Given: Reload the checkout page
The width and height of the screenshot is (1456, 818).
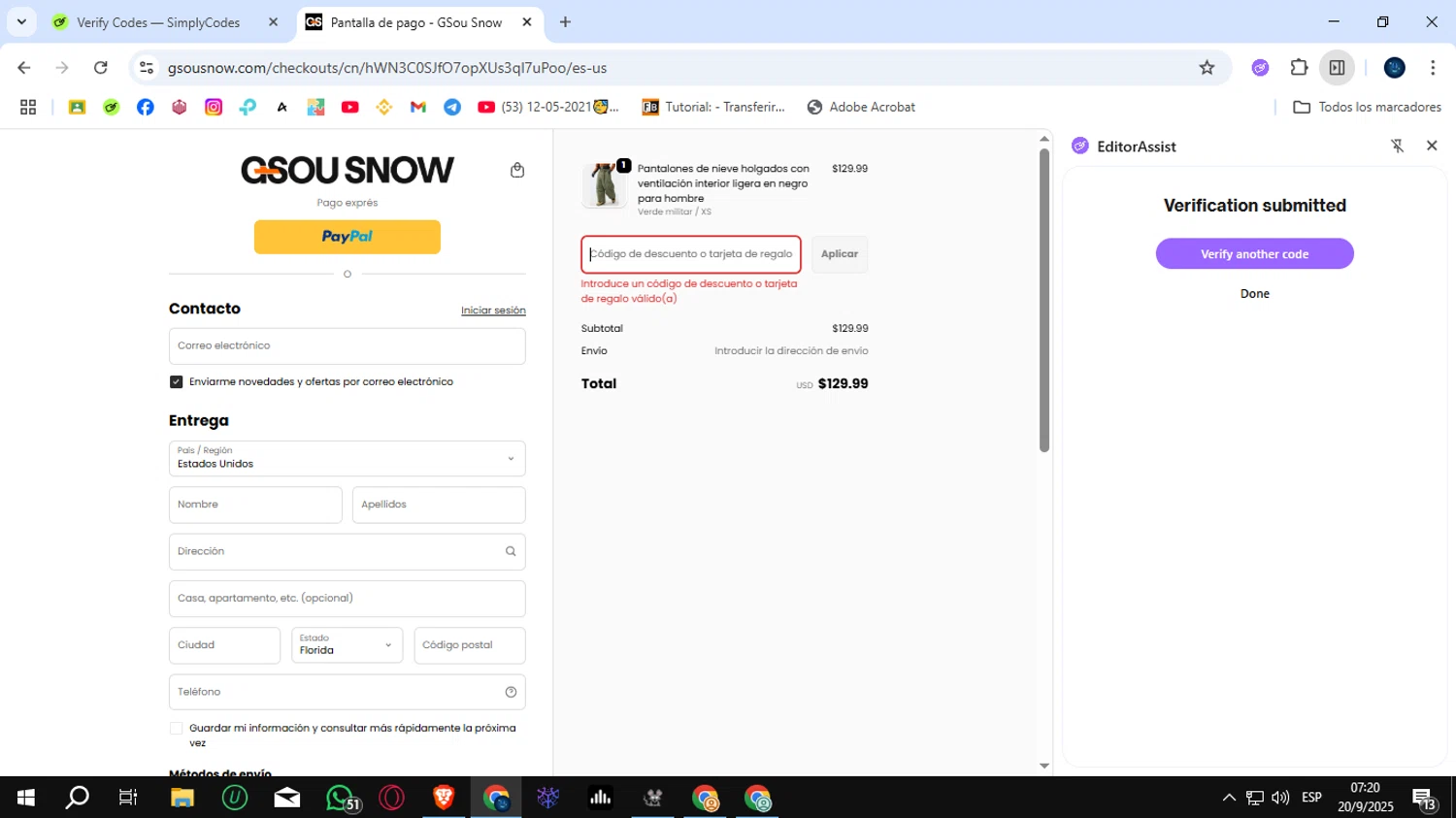Looking at the screenshot, I should pos(101,68).
